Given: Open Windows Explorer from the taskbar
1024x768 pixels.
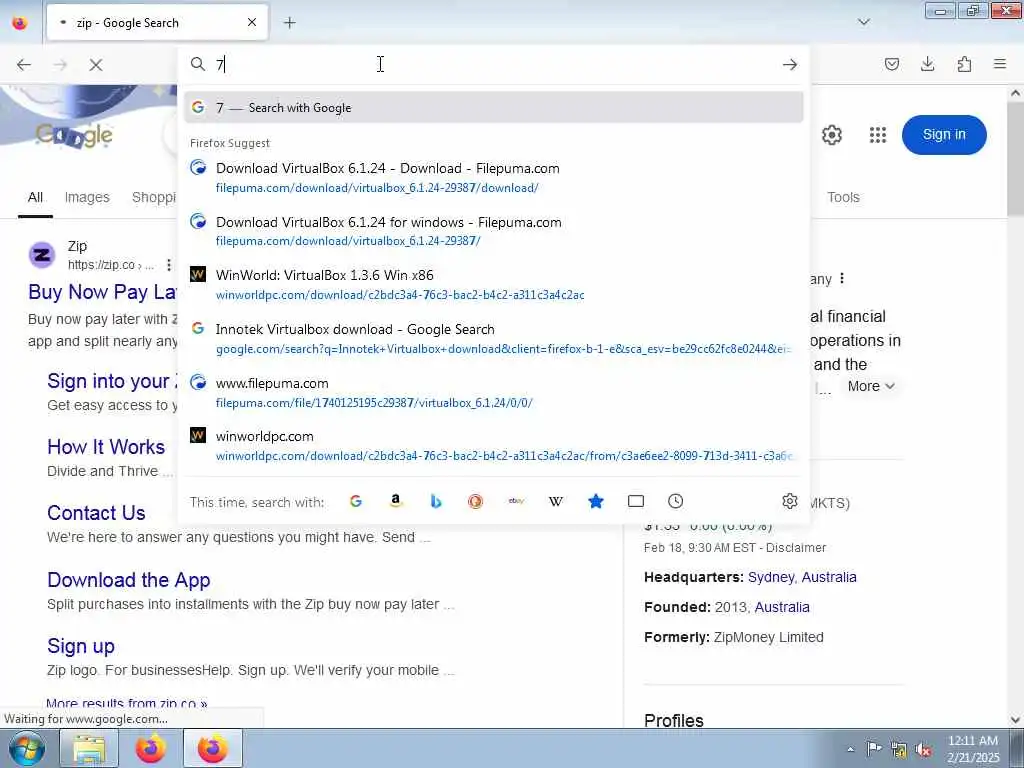Looking at the screenshot, I should [x=89, y=749].
